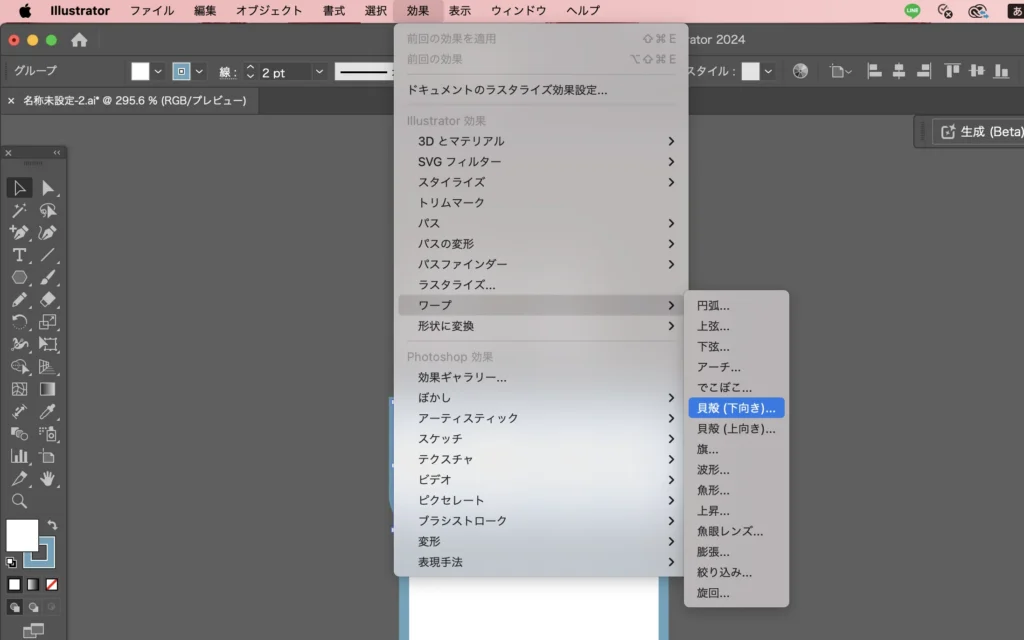The width and height of the screenshot is (1024, 640).
Task: Select the Hand tool
Action: coord(47,479)
